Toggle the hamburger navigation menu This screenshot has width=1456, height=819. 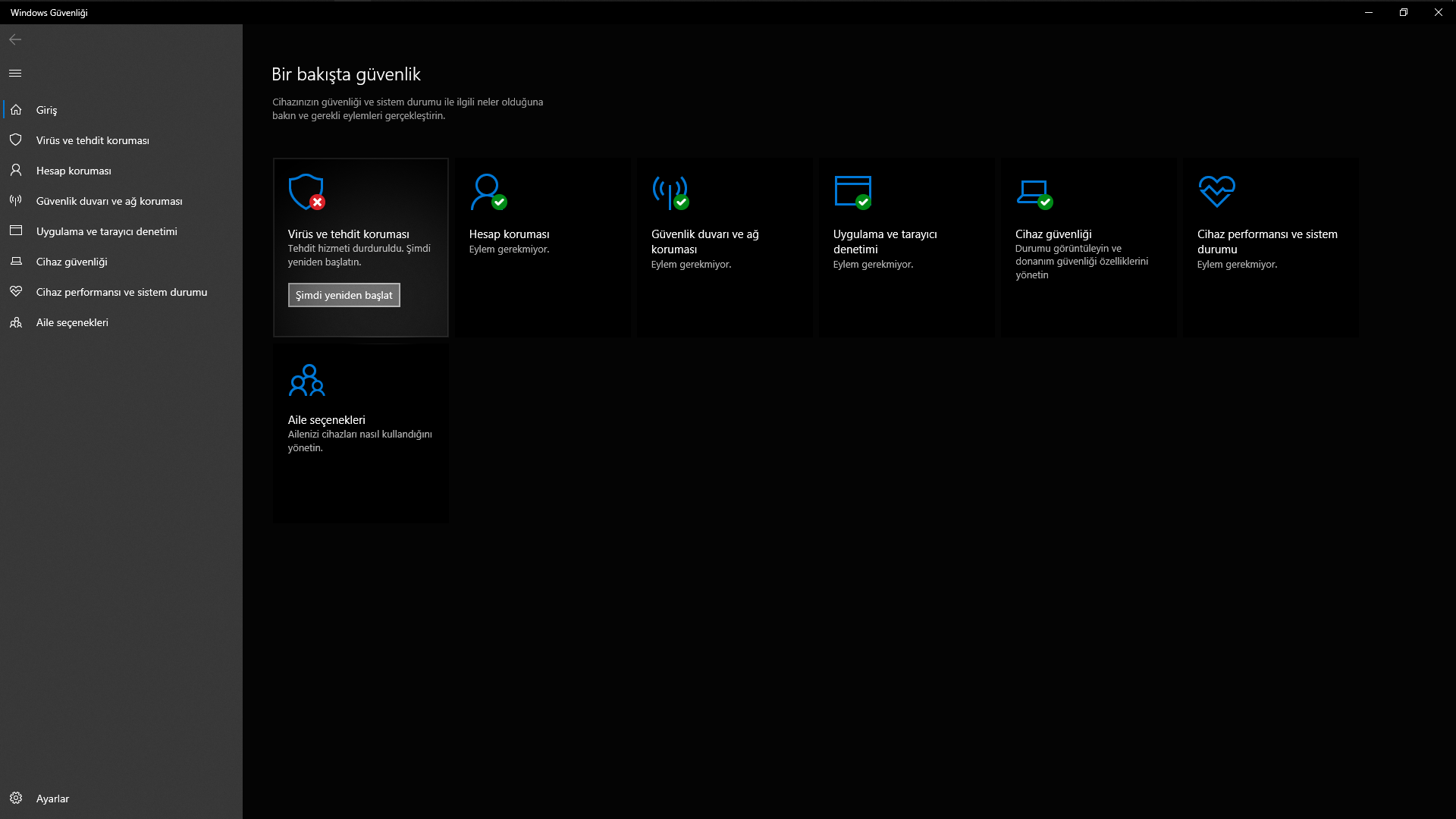15,74
